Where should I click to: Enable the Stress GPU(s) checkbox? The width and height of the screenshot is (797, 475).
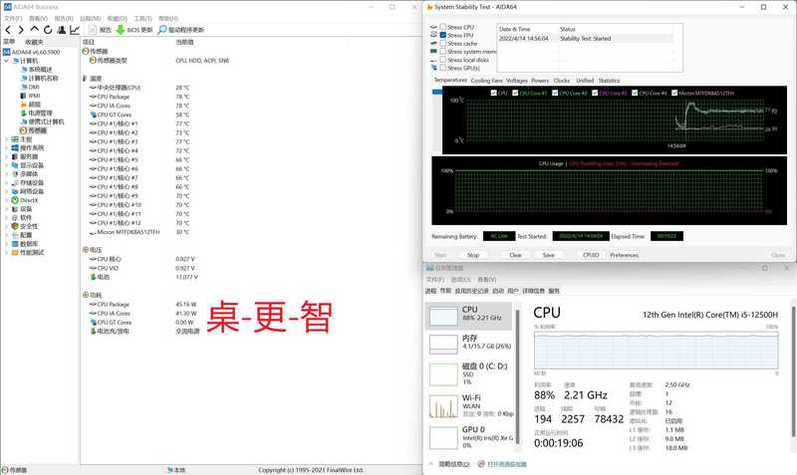(x=443, y=68)
